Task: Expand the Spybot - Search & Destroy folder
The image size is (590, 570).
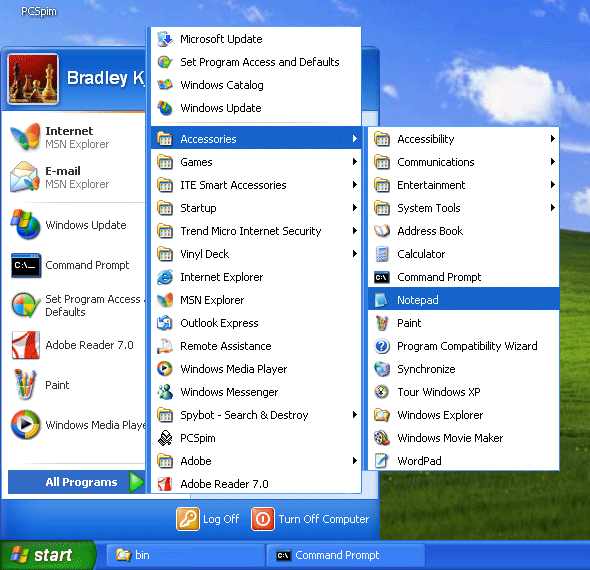Action: click(x=256, y=415)
